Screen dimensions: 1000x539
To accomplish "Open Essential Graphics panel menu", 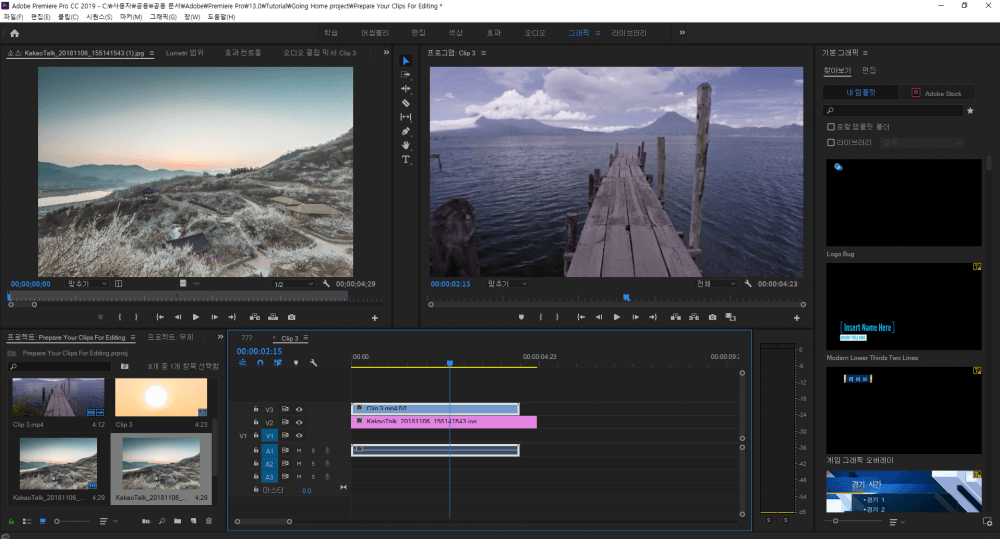I will click(x=865, y=53).
